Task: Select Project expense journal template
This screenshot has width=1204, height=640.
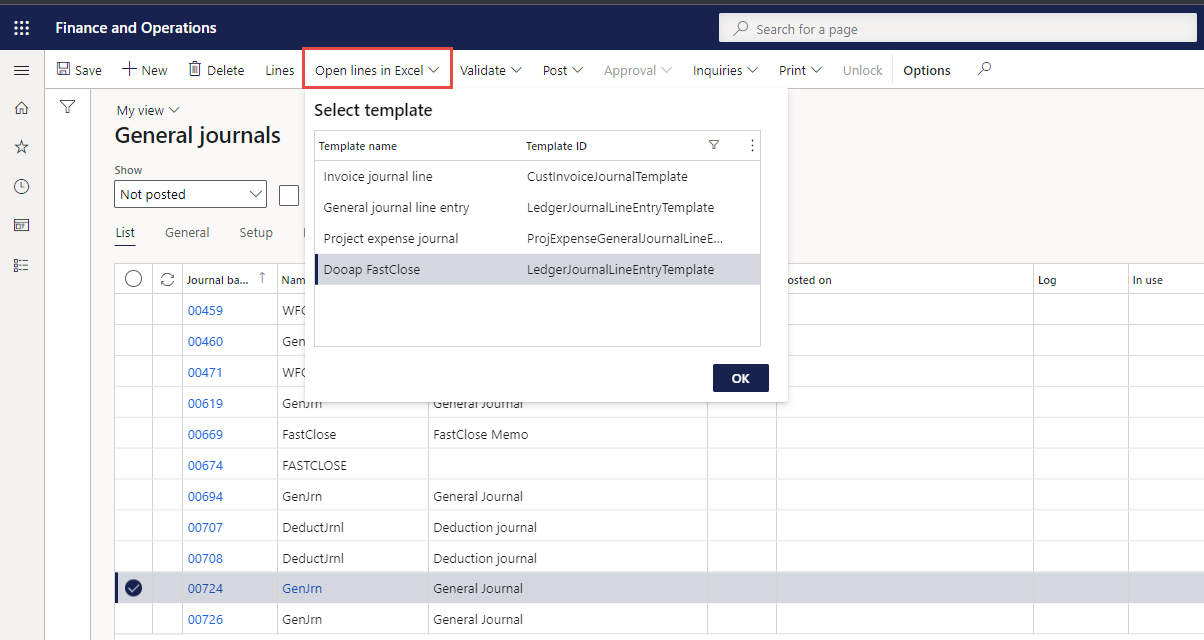Action: point(537,238)
